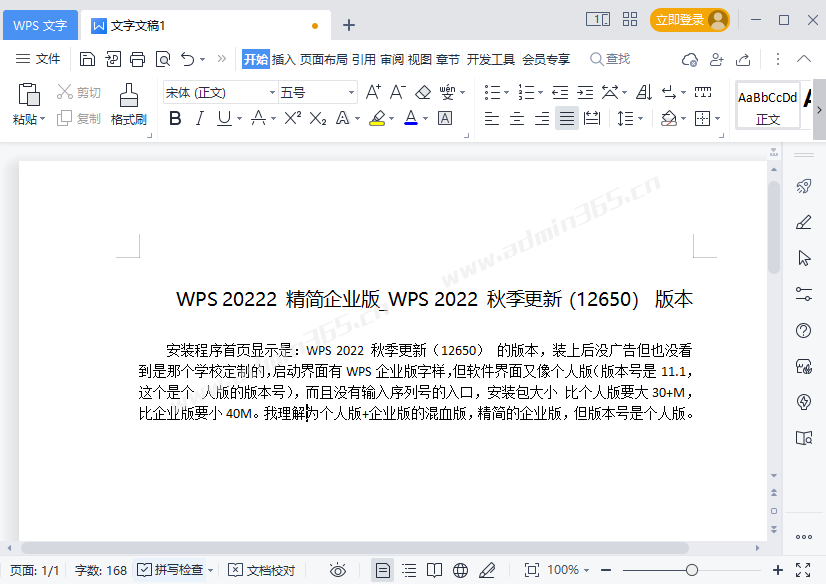Set Center paragraph alignment
826x584 pixels.
pos(517,118)
